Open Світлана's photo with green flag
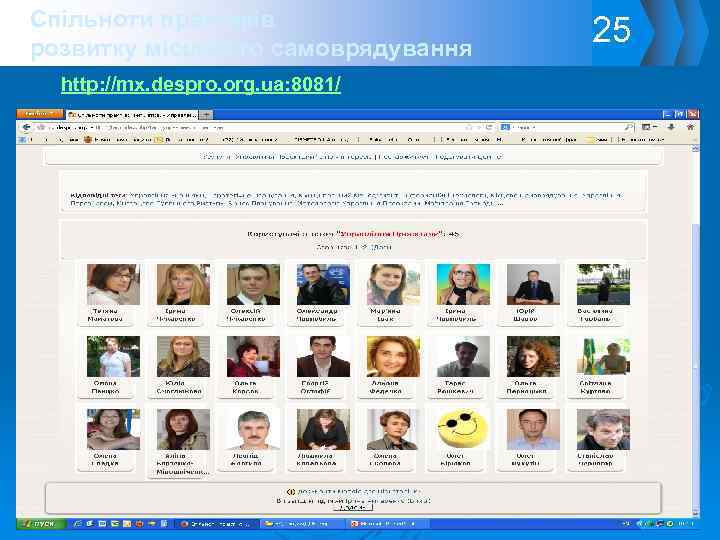Image resolution: width=720 pixels, height=540 pixels. (x=603, y=356)
